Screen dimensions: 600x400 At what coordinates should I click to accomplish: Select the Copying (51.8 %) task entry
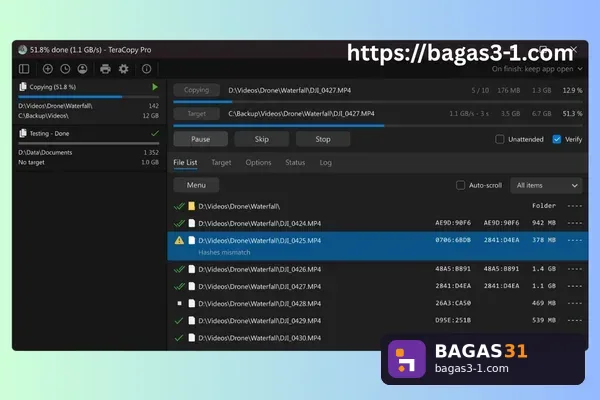click(89, 101)
